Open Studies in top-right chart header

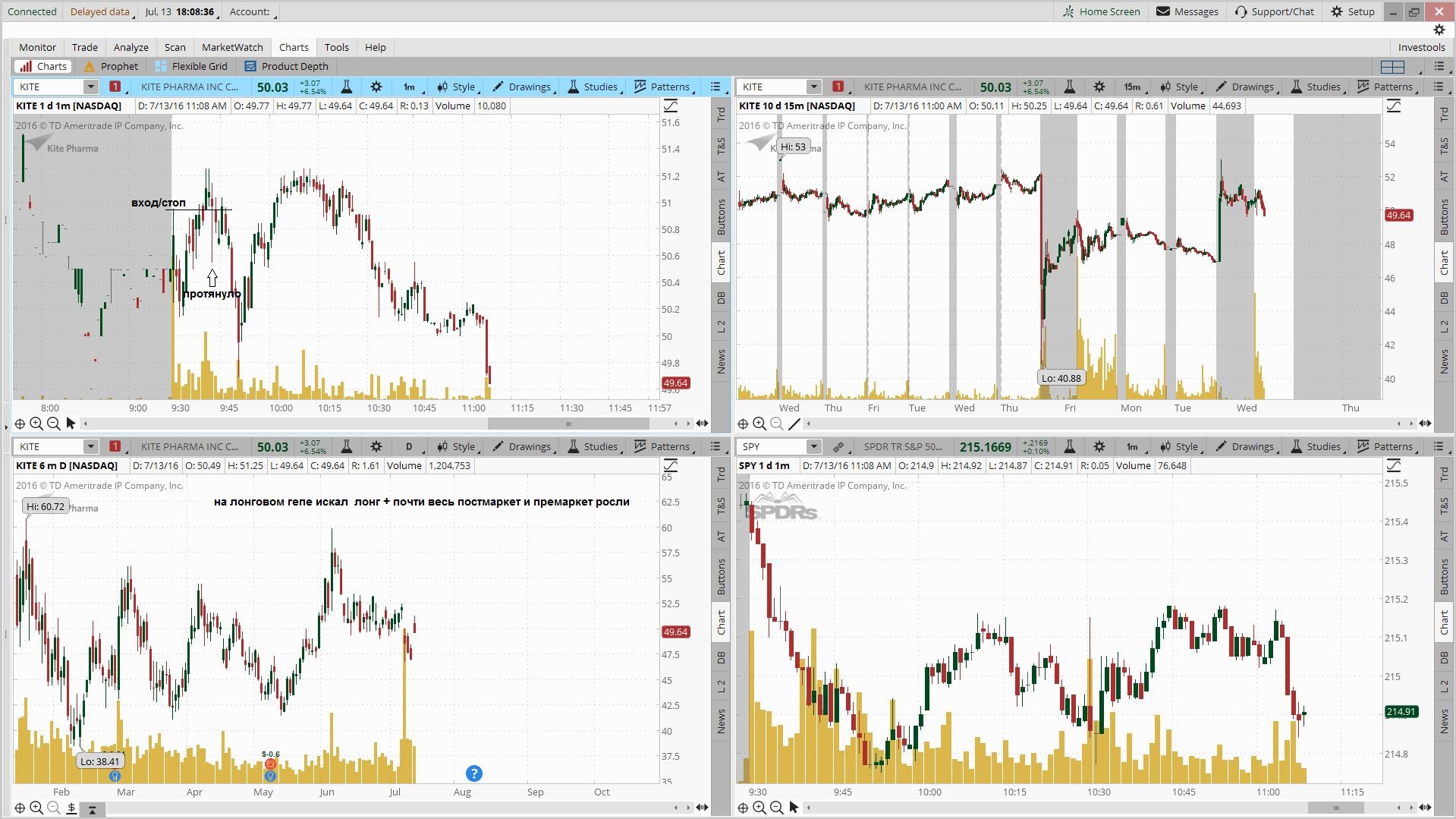point(1316,87)
